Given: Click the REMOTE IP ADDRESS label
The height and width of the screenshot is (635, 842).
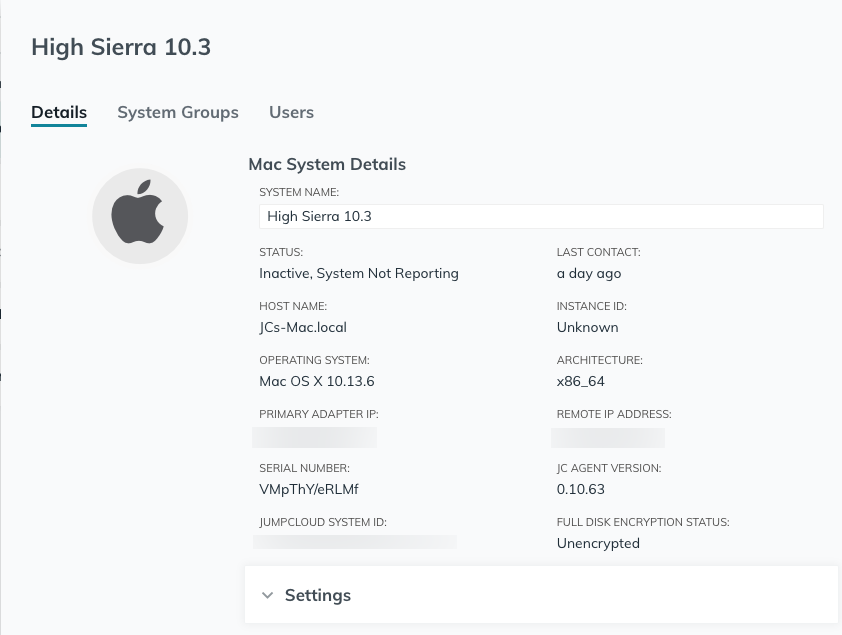Looking at the screenshot, I should point(614,414).
